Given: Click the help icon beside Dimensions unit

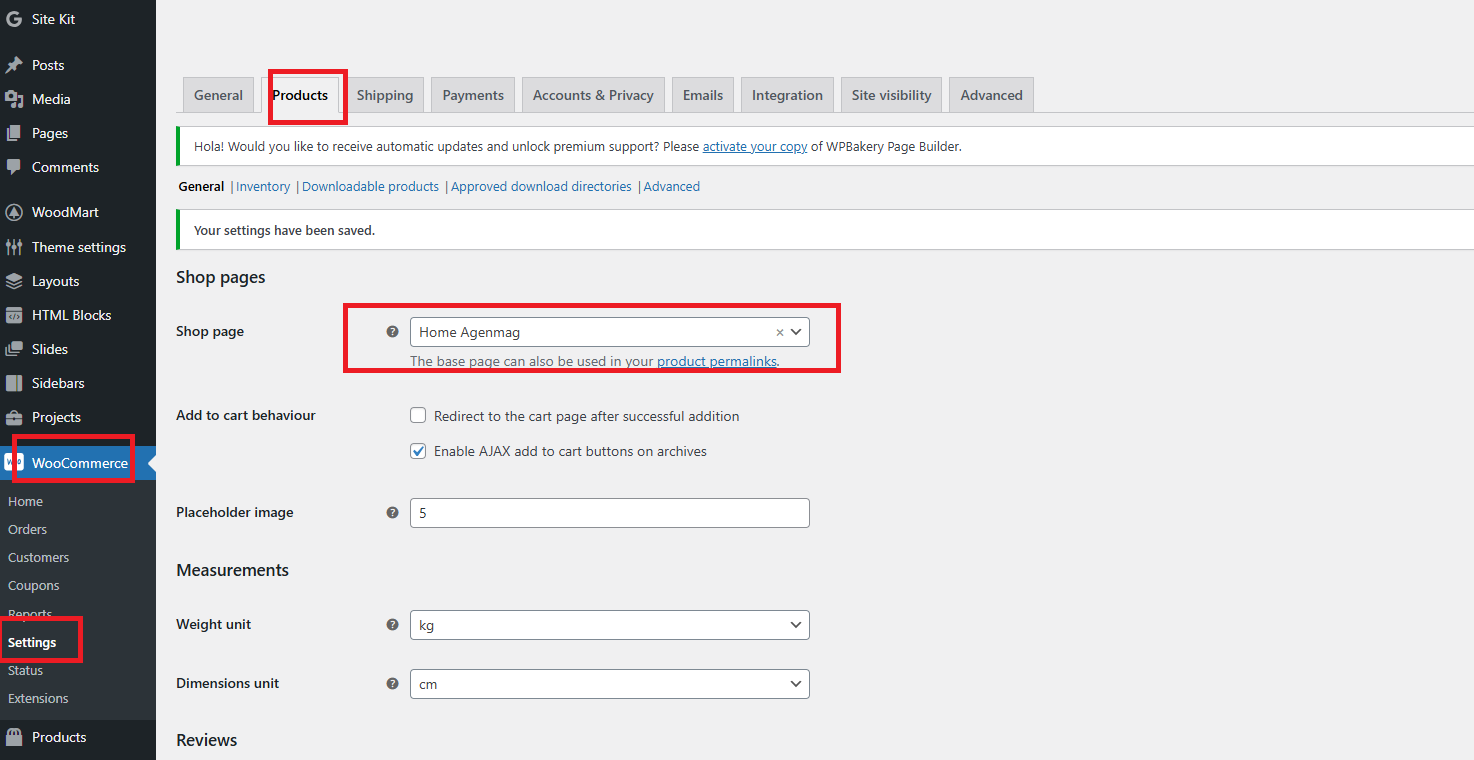Looking at the screenshot, I should point(393,684).
